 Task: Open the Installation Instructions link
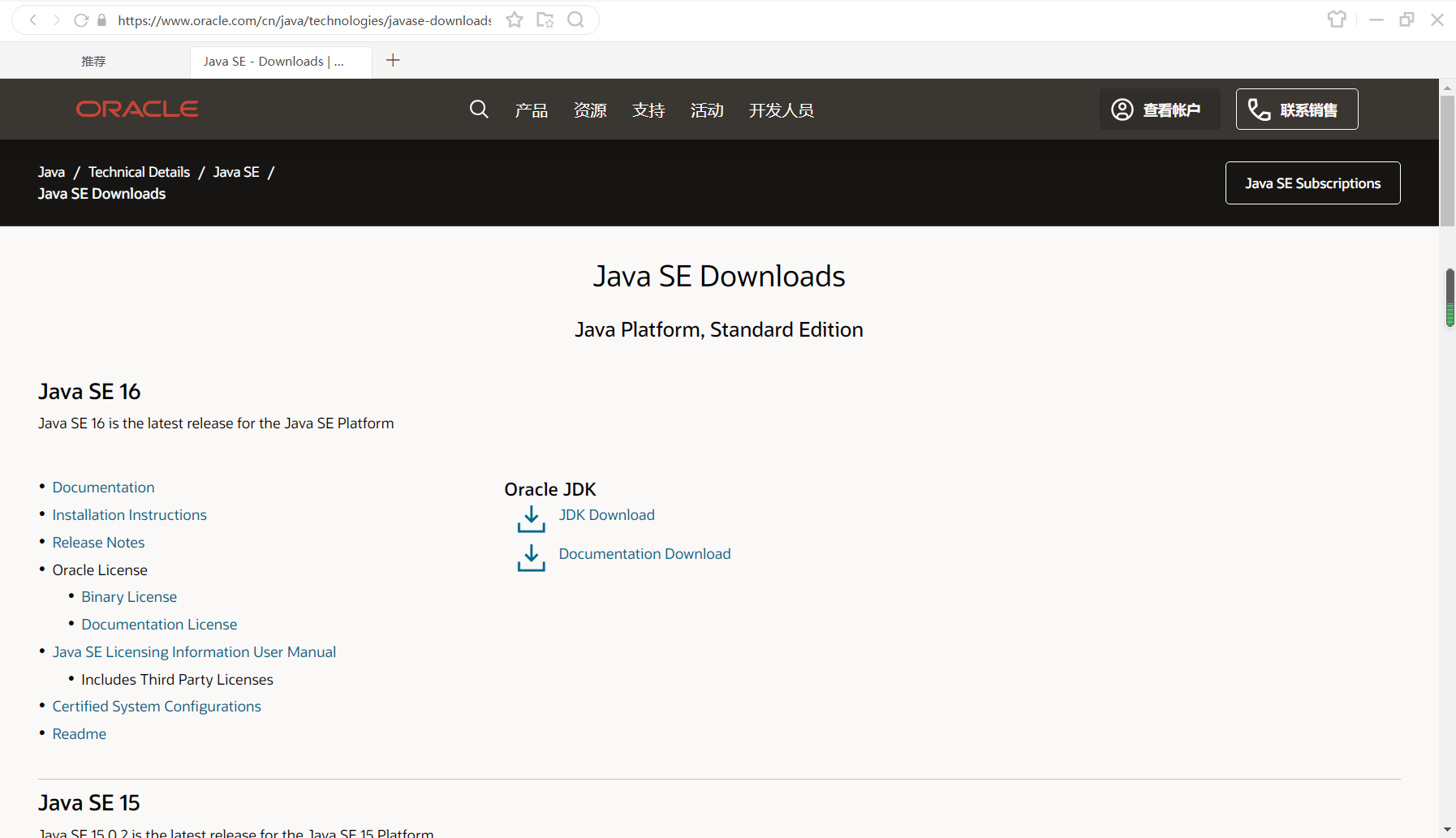pyautogui.click(x=130, y=515)
